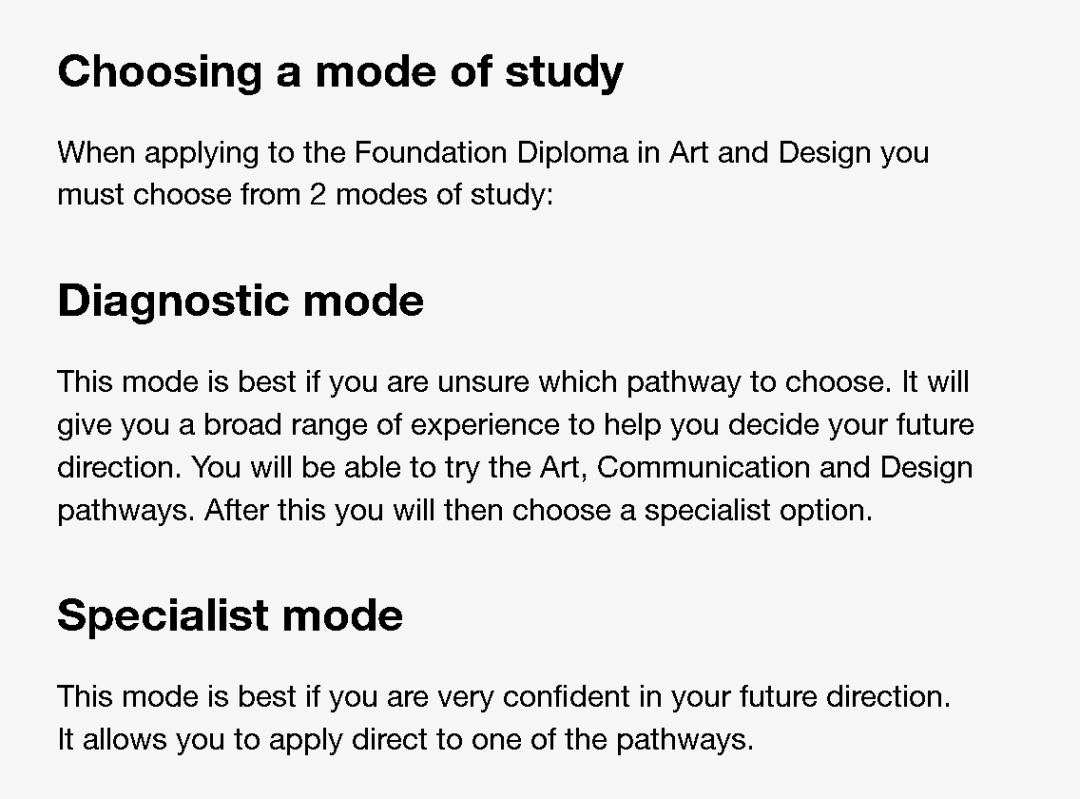Viewport: 1080px width, 799px height.
Task: Click the 'Specialist mode' heading
Action: tap(230, 615)
